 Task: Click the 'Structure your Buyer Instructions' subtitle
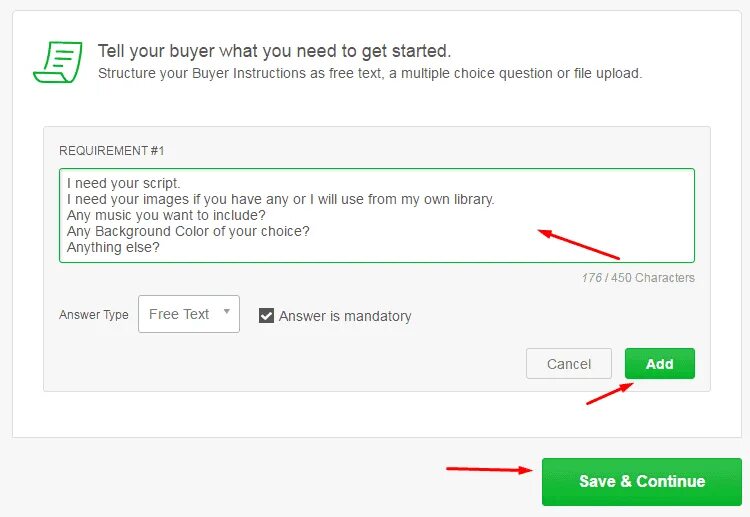pyautogui.click(x=370, y=74)
